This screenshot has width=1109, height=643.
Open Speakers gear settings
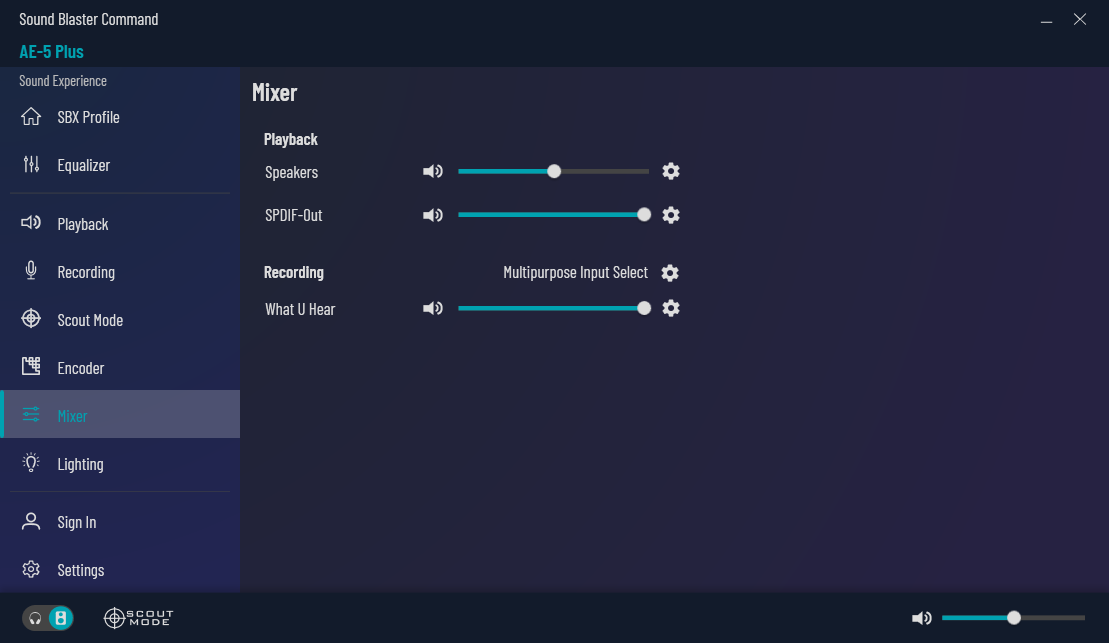coord(670,171)
